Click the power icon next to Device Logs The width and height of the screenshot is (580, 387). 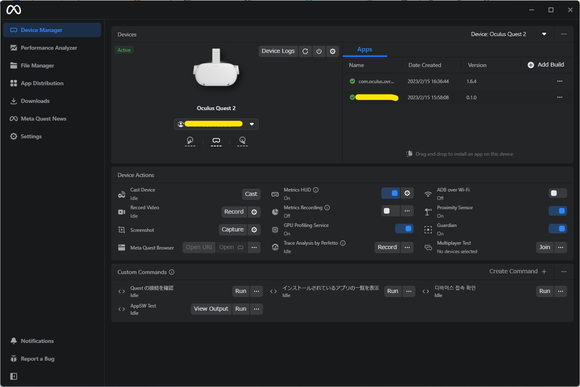(319, 51)
